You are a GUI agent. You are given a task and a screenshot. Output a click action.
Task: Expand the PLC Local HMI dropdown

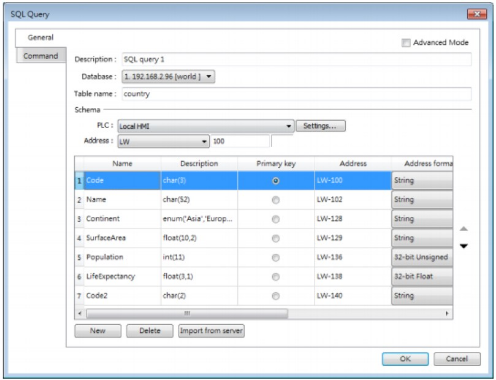coord(206,126)
